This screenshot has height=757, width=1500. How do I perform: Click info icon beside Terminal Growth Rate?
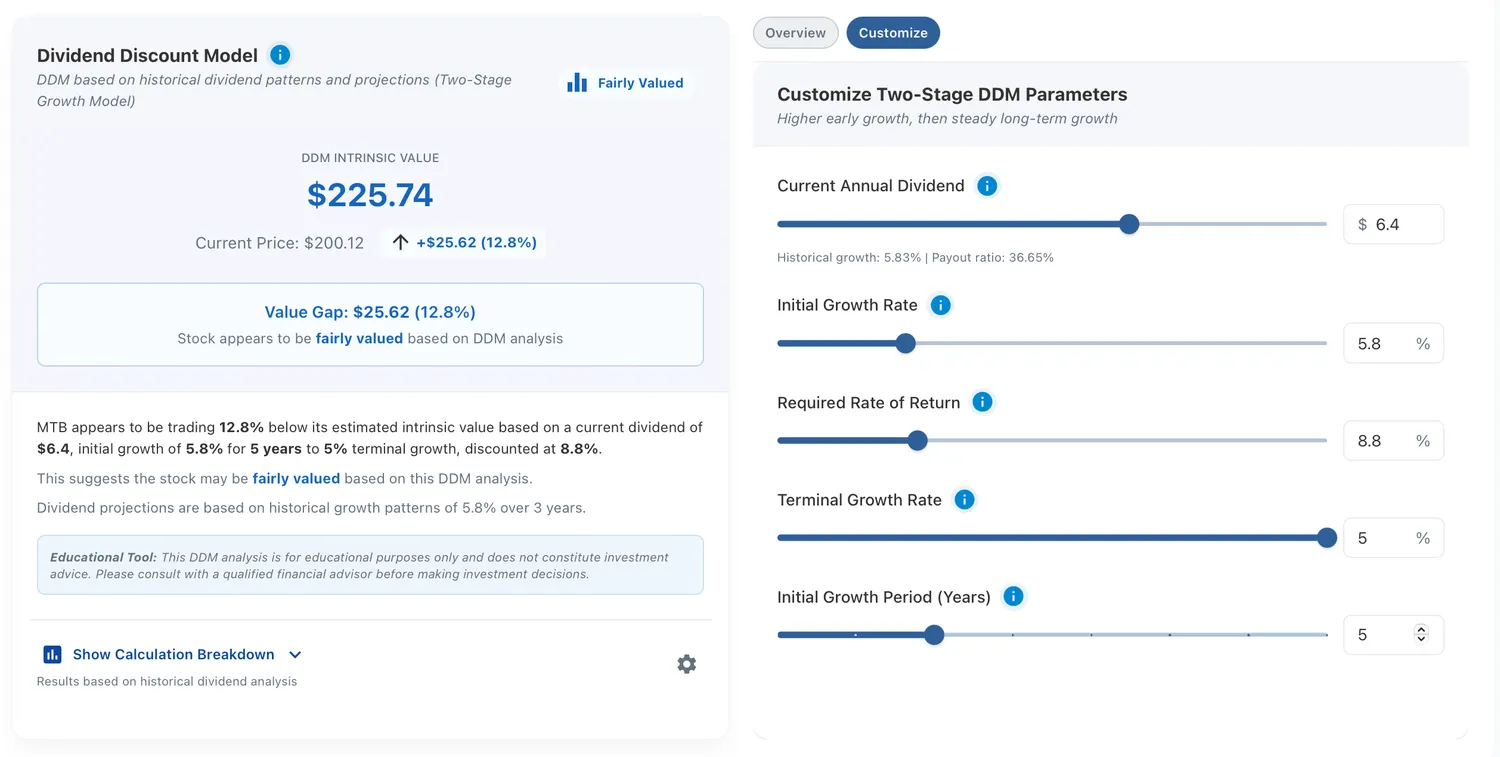click(964, 499)
